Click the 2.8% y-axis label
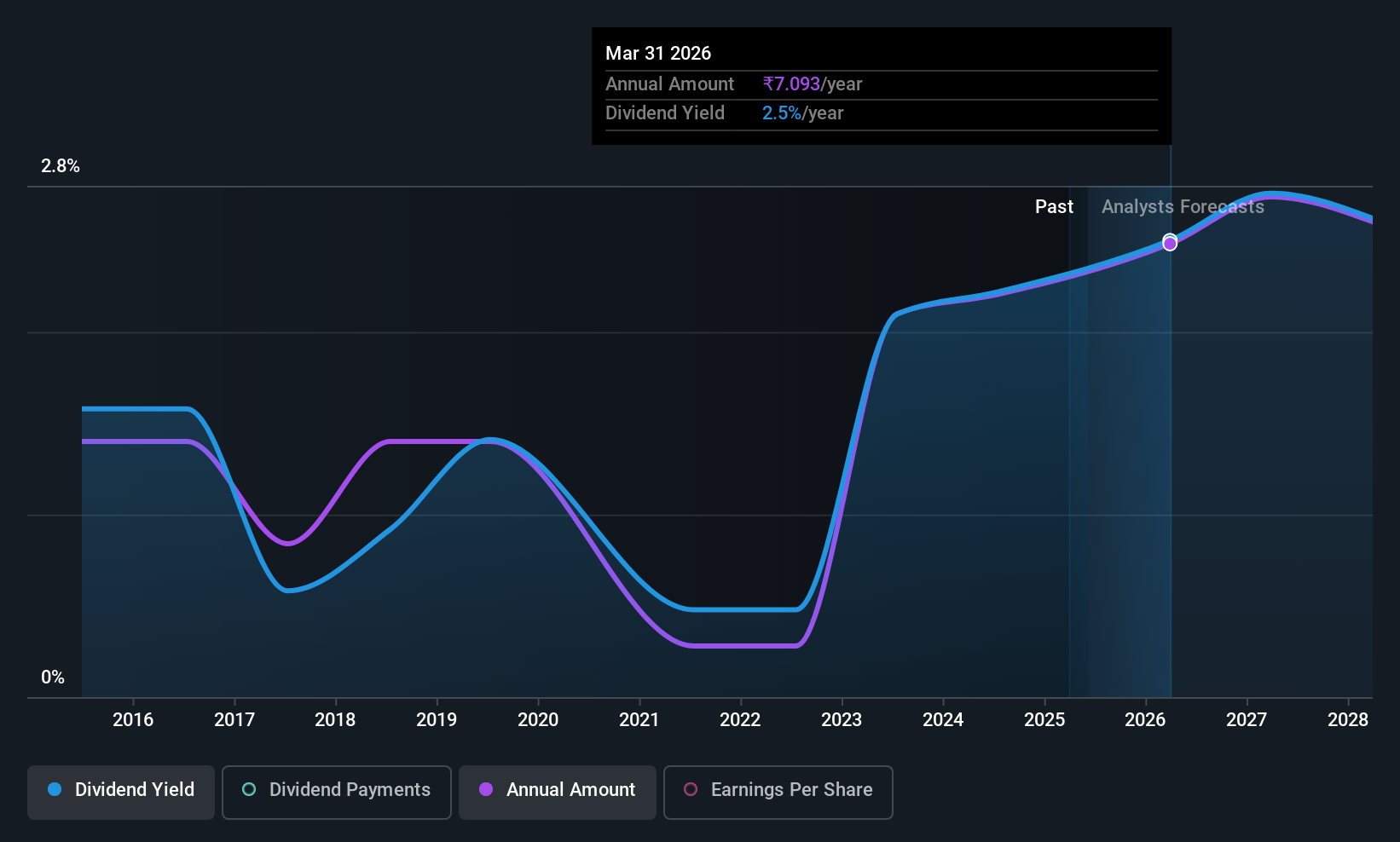The height and width of the screenshot is (842, 1400). click(x=61, y=166)
